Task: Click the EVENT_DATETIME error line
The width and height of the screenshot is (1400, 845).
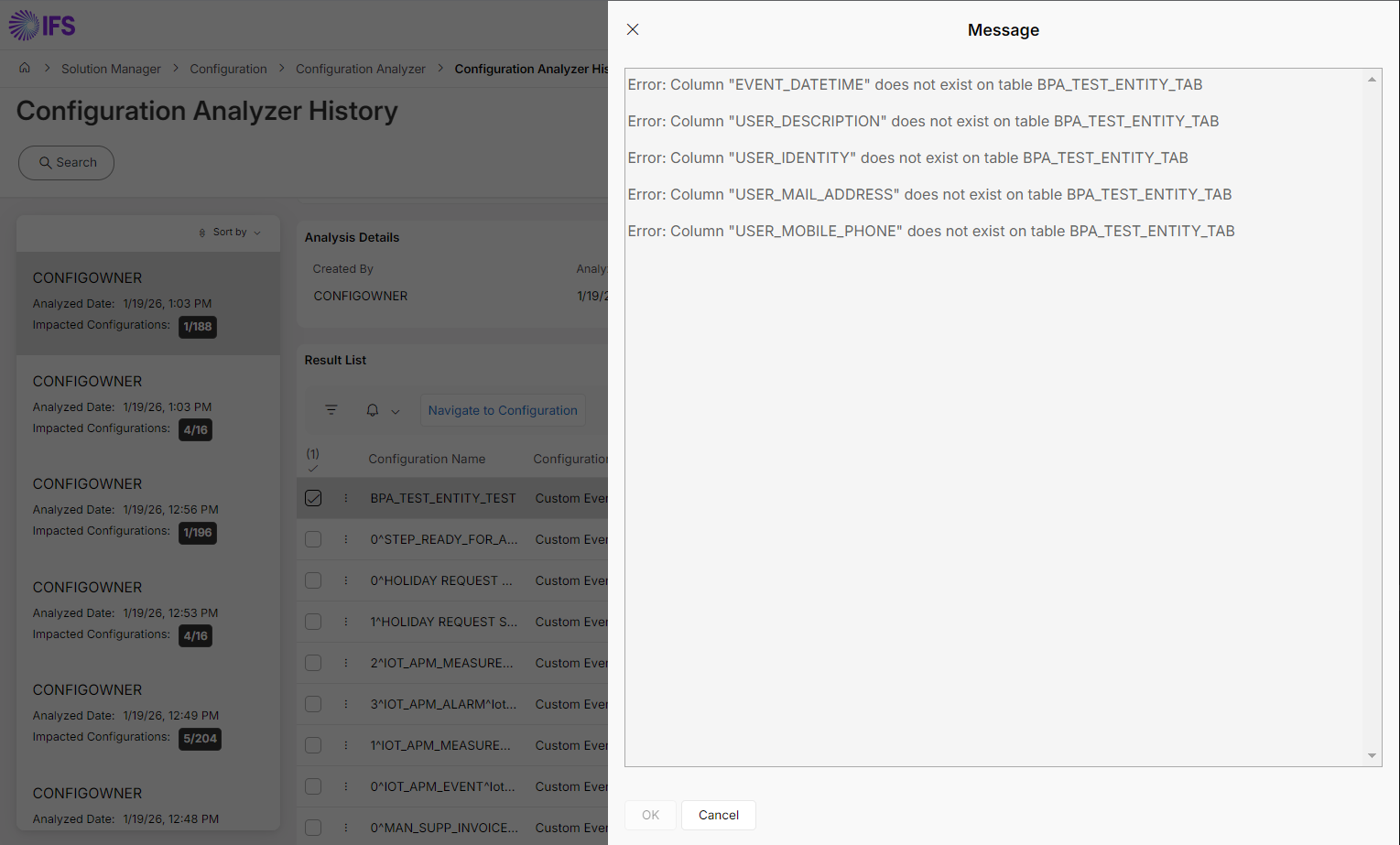Action: pos(915,84)
